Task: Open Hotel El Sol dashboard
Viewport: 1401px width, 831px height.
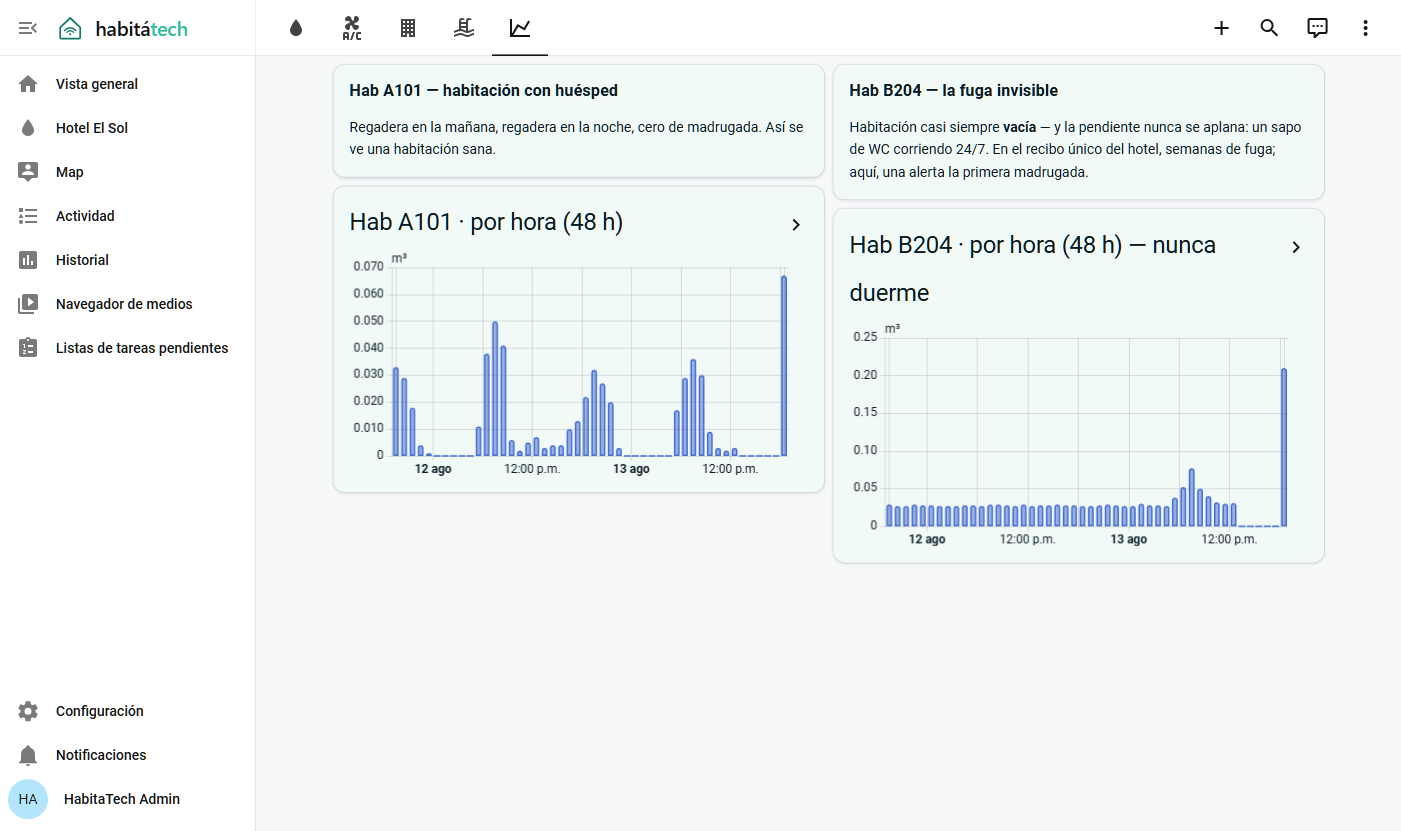Action: (128, 128)
